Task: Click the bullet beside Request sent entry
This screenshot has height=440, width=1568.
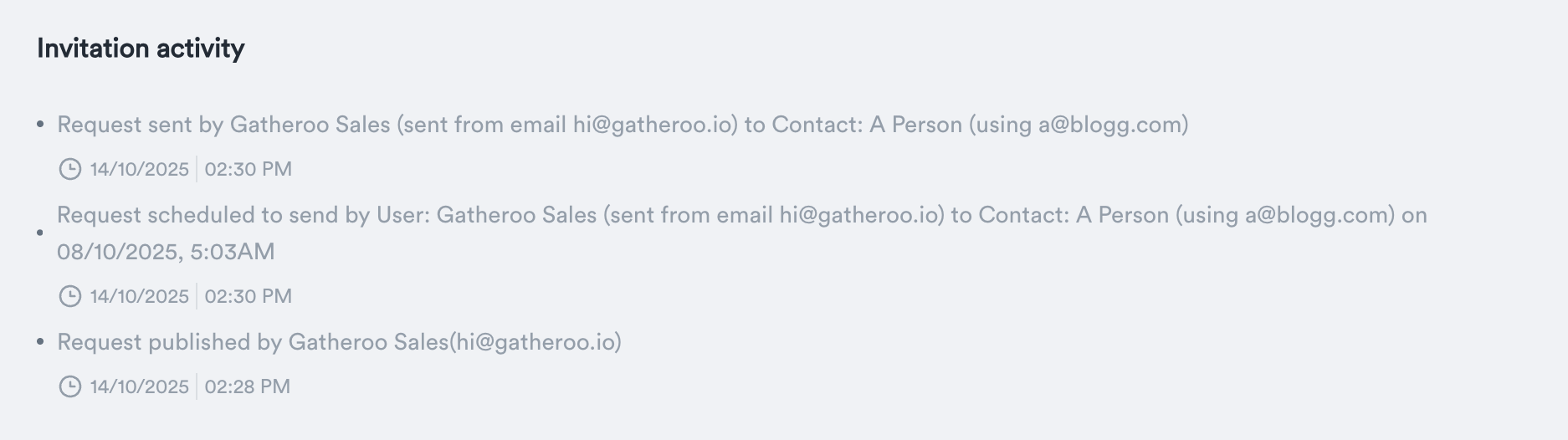Action: tap(40, 125)
